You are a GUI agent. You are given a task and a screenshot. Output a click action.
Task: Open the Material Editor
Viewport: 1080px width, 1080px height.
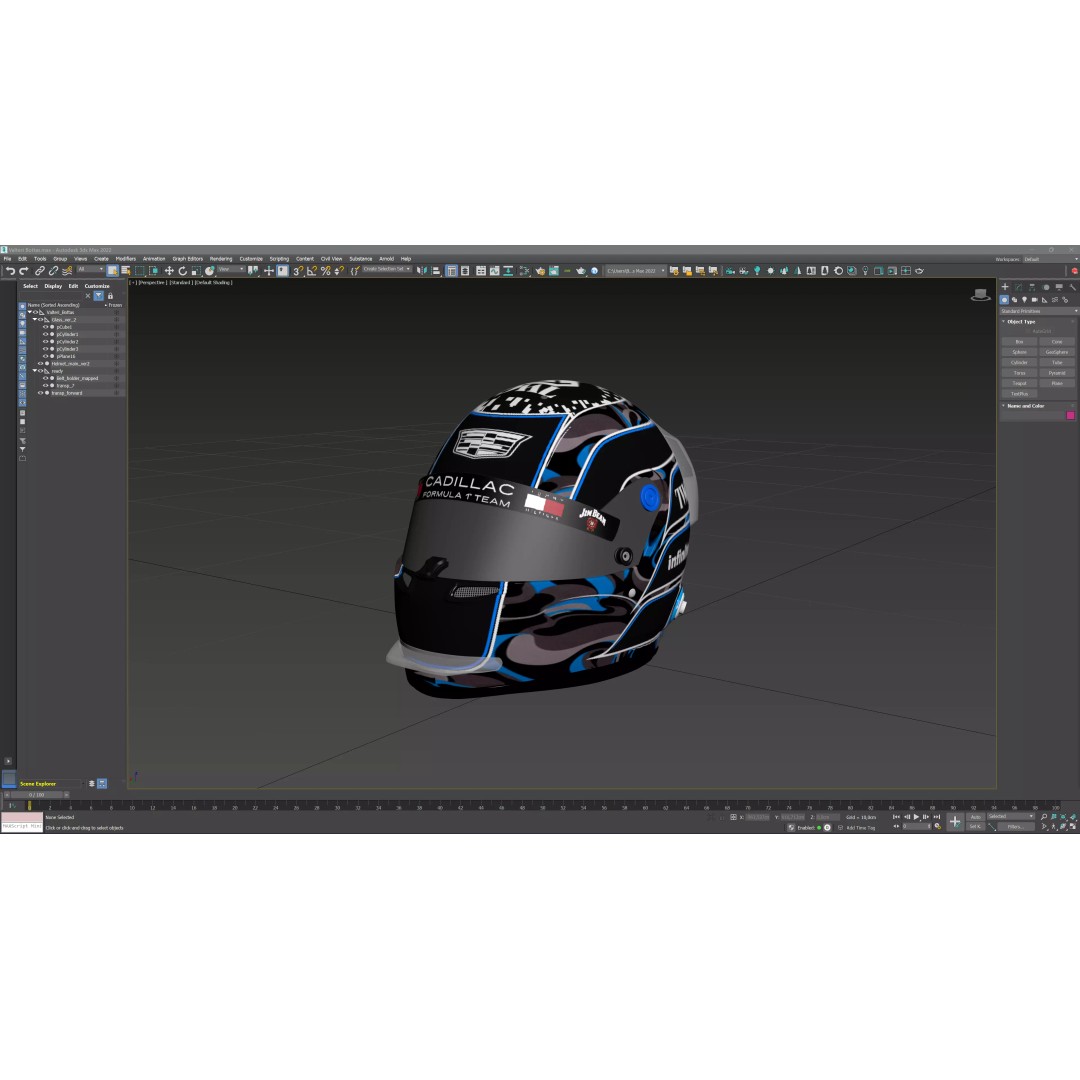pos(524,271)
